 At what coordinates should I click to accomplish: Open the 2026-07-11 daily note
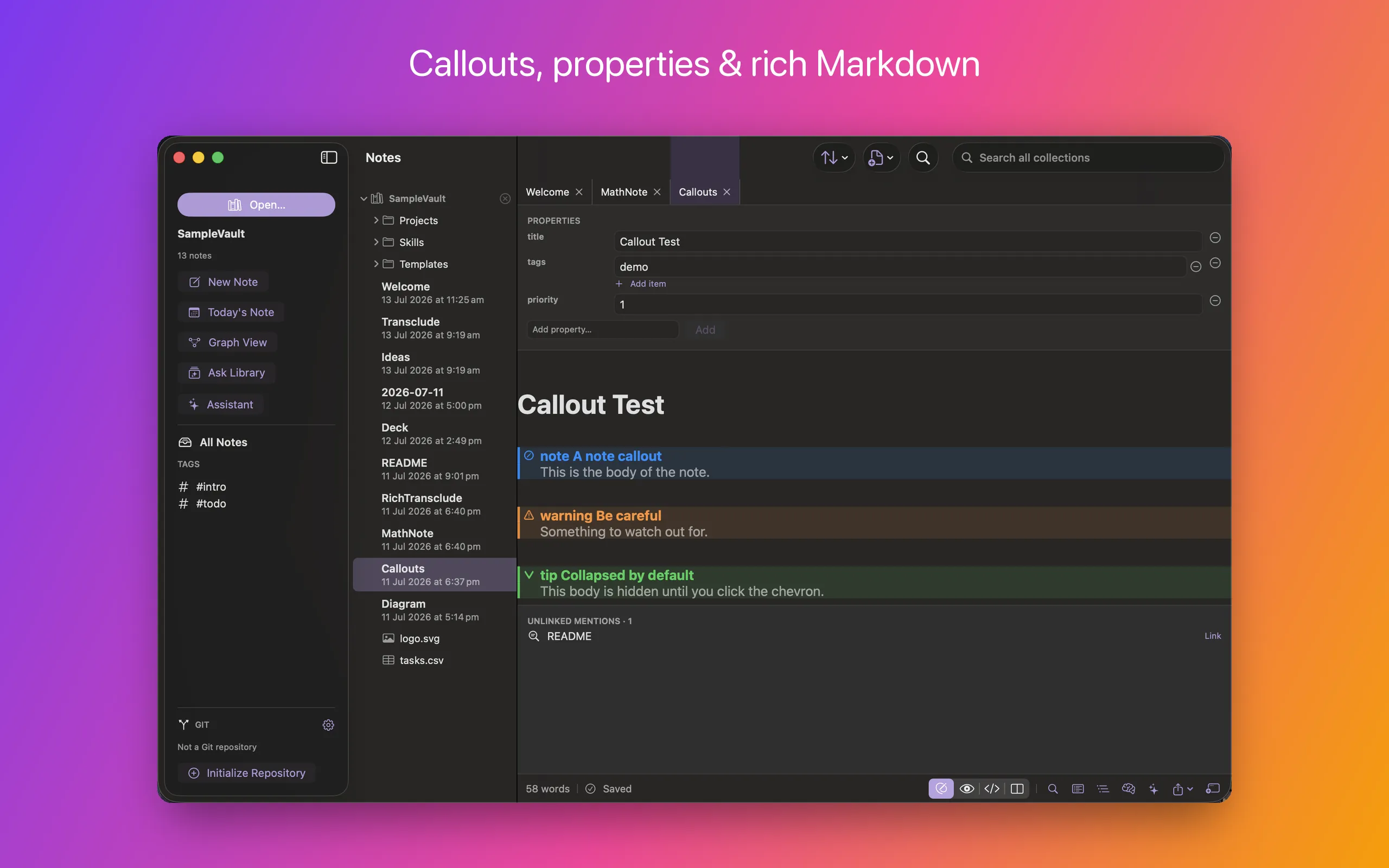pos(435,398)
